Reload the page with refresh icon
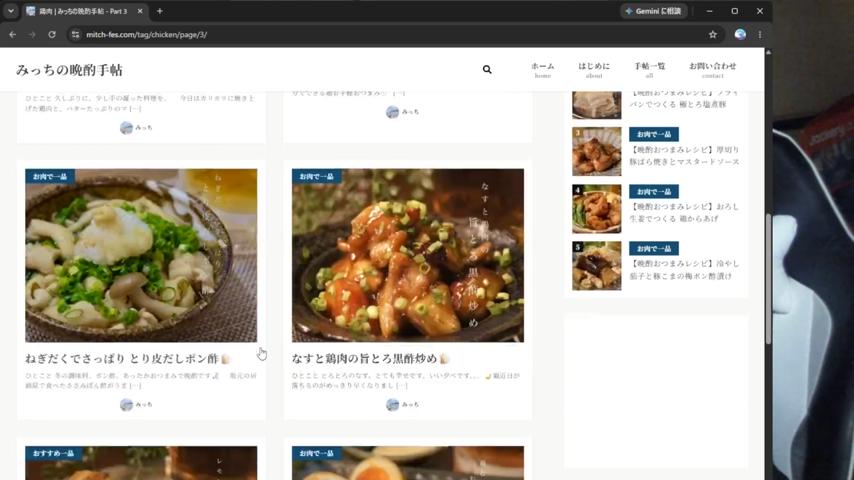The width and height of the screenshot is (854, 480). [52, 34]
